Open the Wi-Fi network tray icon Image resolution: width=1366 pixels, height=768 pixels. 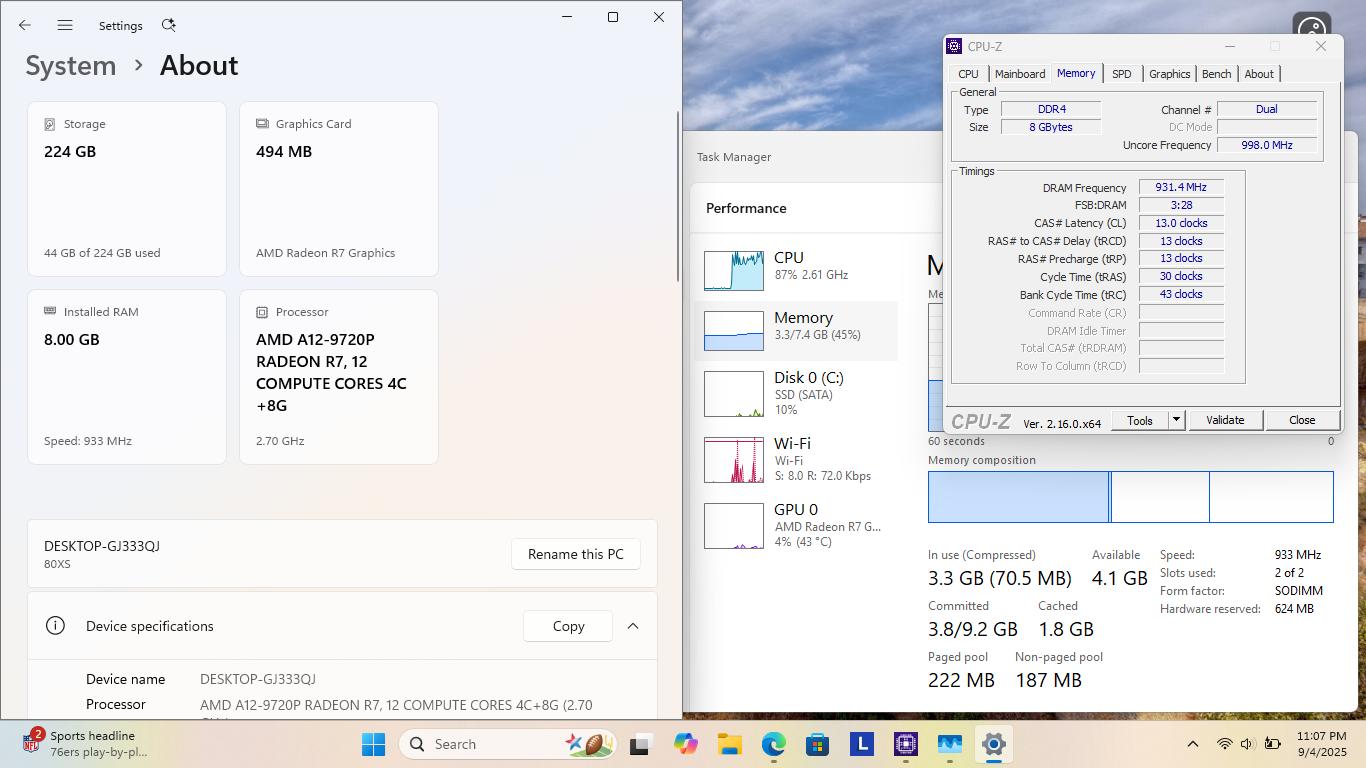[x=1224, y=744]
